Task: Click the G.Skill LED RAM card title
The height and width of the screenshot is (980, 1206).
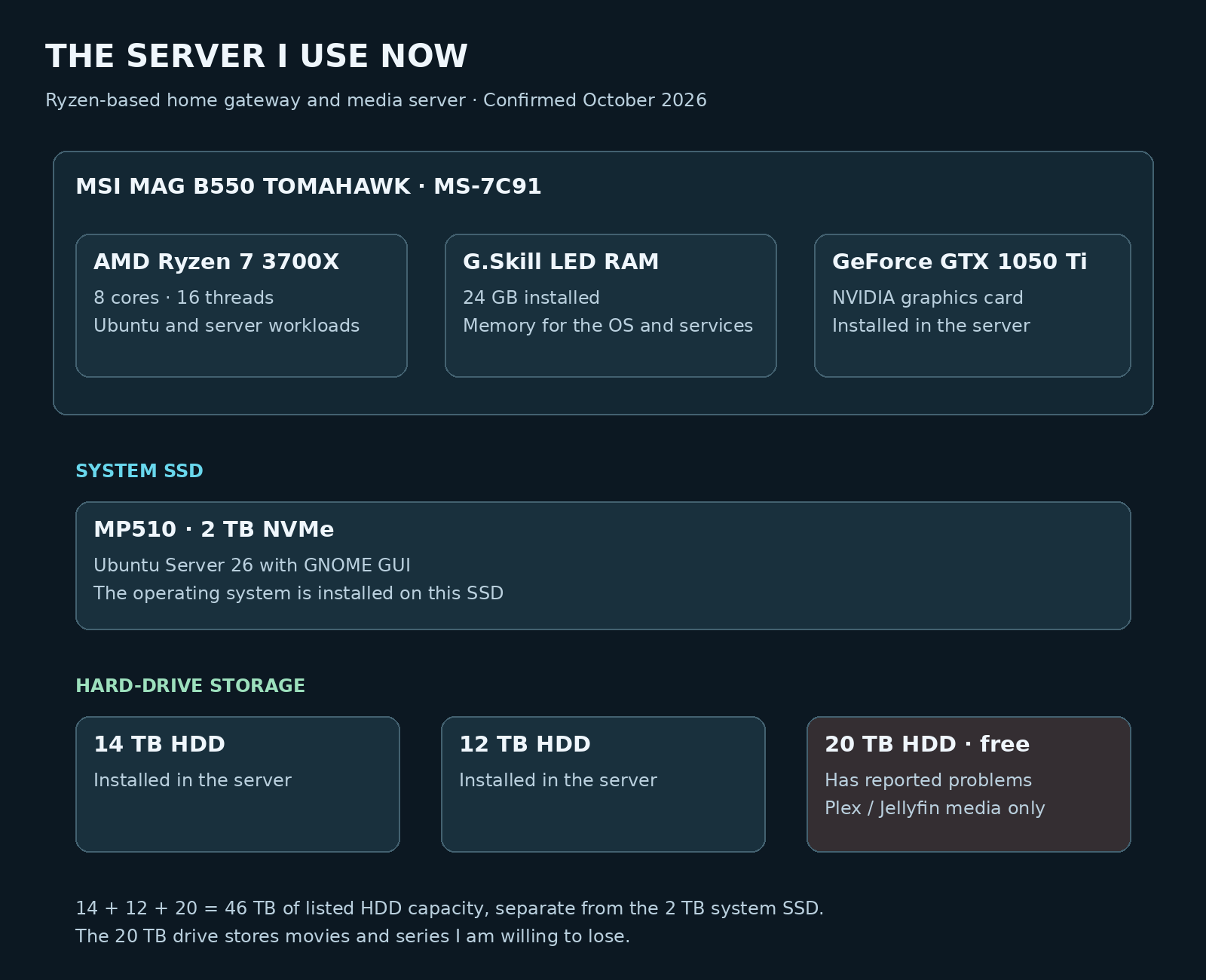Action: (x=561, y=262)
